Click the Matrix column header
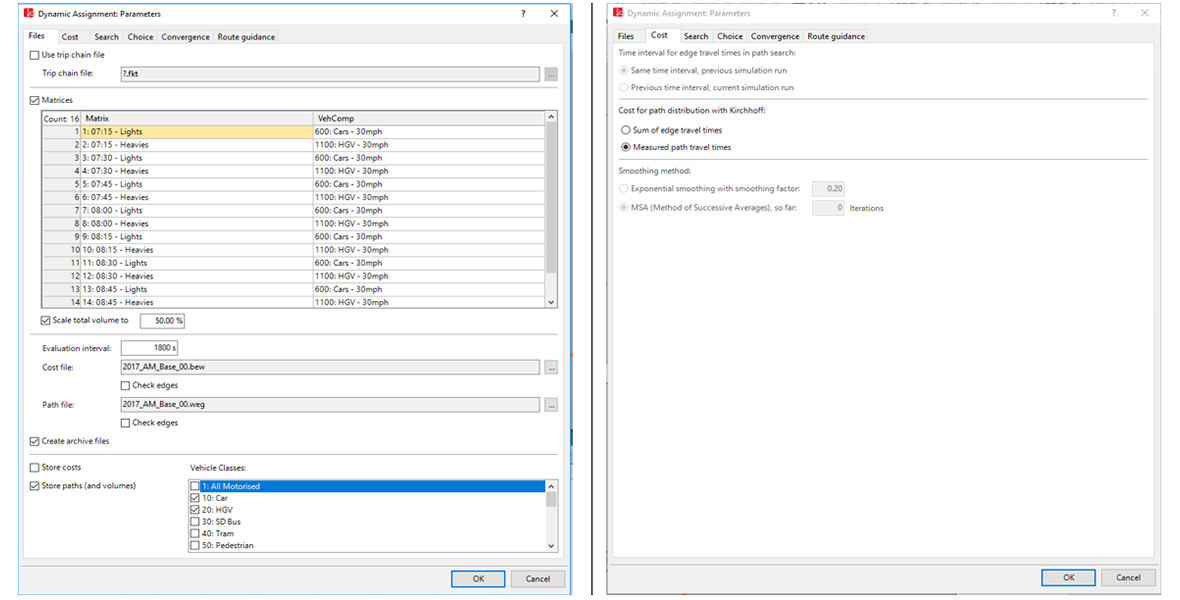1180x600 pixels. pos(197,118)
